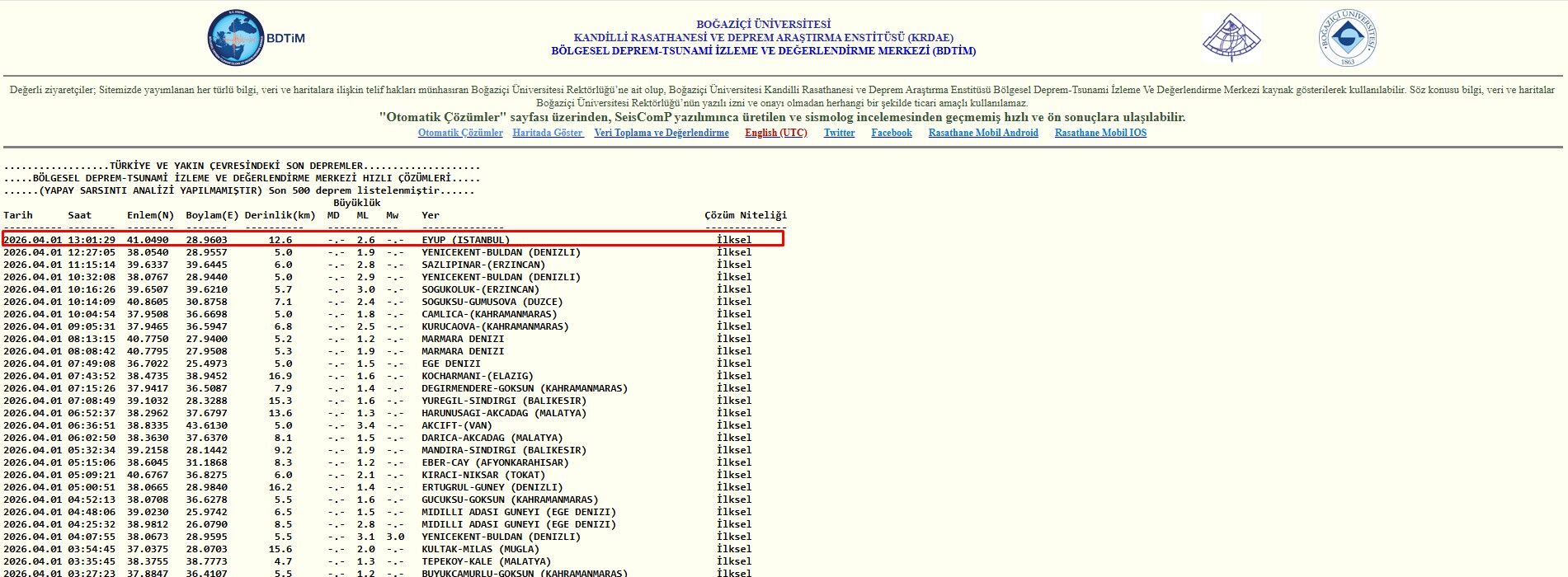1568x577 pixels.
Task: Select the KULTAK-MILAS (MUGLA) row
Action: (x=480, y=549)
